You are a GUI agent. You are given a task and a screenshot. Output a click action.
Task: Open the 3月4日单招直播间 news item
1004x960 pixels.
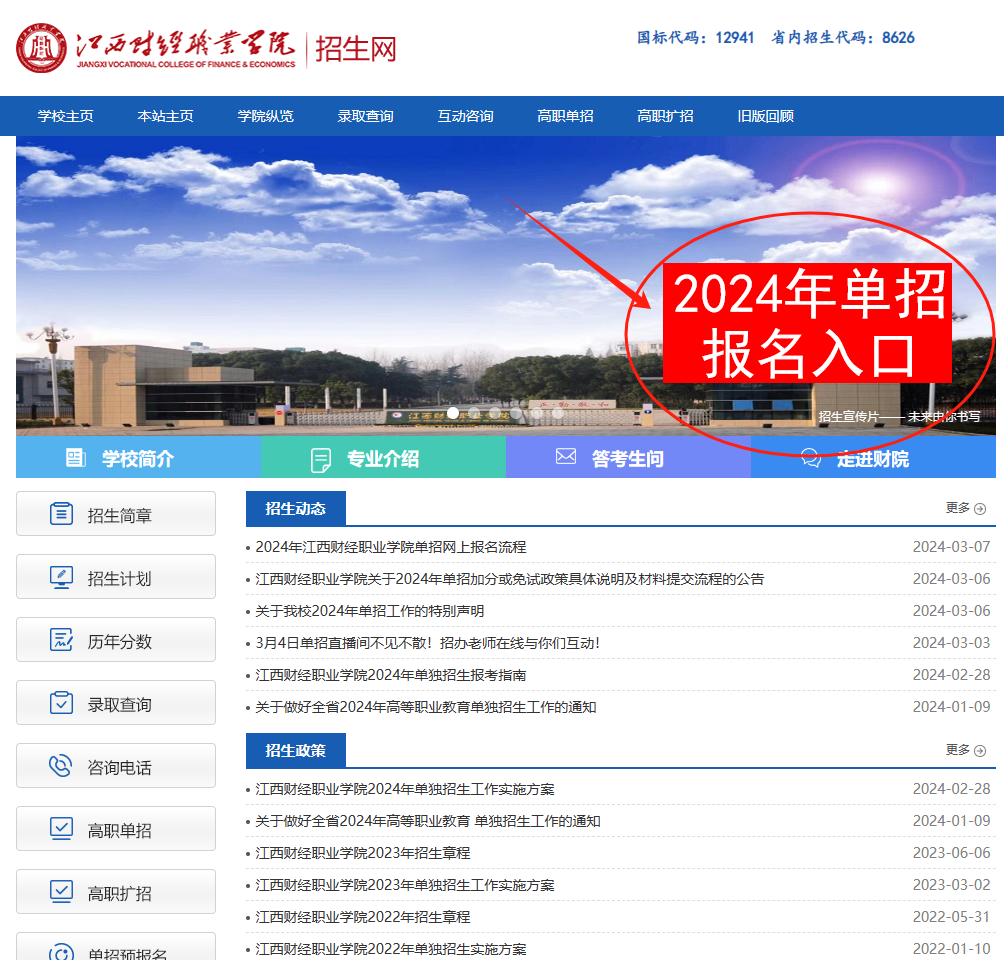[x=428, y=643]
